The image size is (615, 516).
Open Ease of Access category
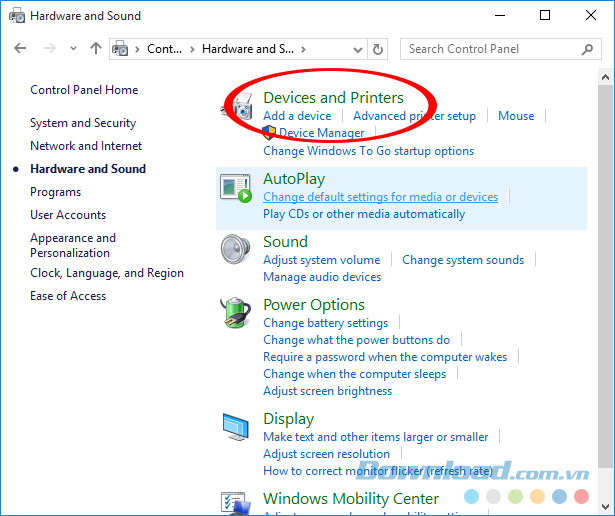pyautogui.click(x=68, y=296)
